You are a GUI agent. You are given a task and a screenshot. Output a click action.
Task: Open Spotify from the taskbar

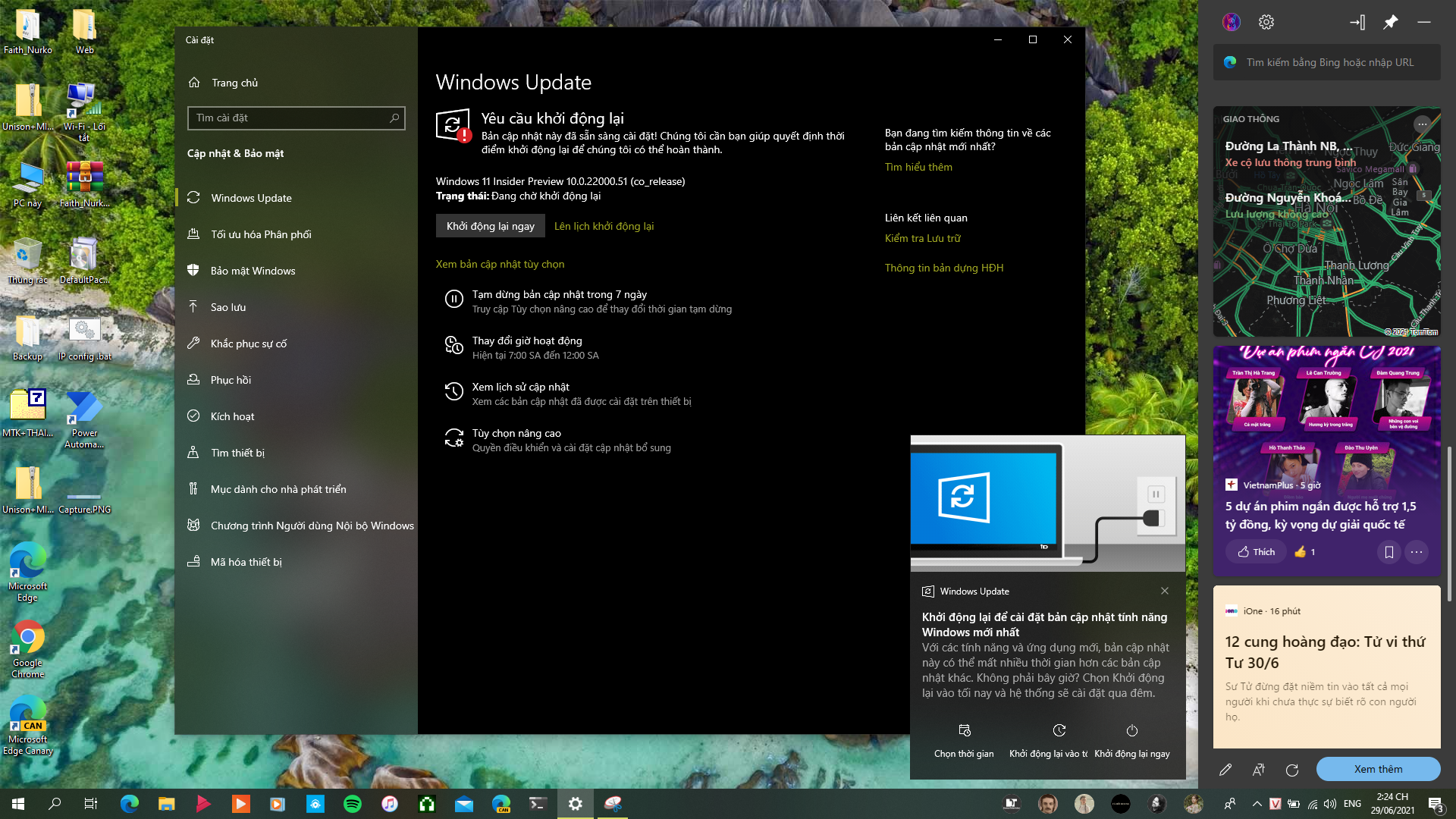(x=353, y=804)
